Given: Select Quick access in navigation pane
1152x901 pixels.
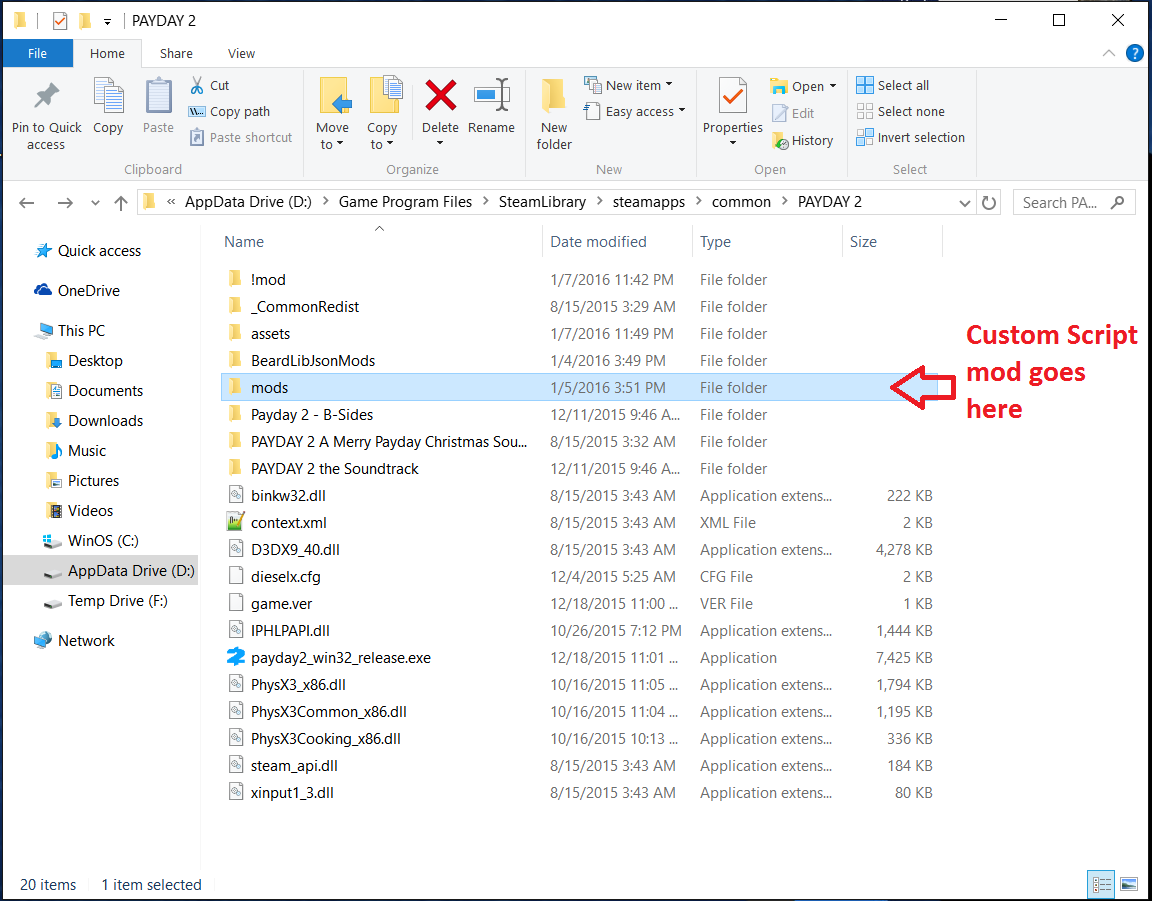Looking at the screenshot, I should tap(88, 251).
